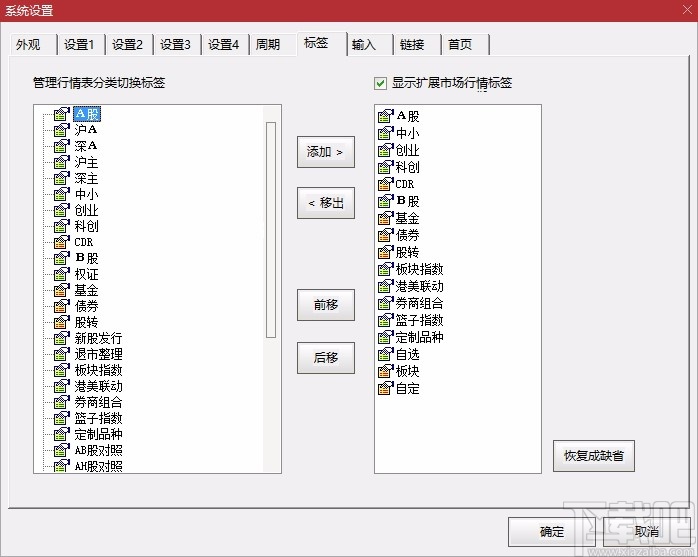Select 券商组合 in the left tree
Screen dimensions: 698x557
[98, 403]
